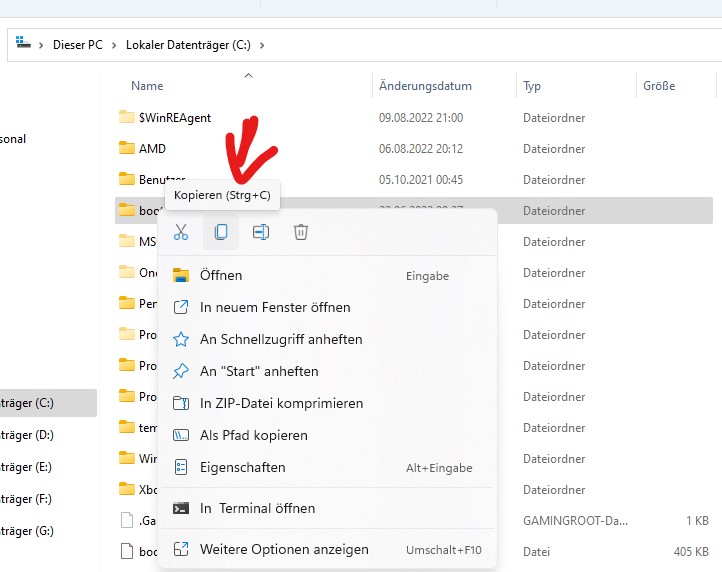Sort by Änderungsdatum column header
The width and height of the screenshot is (722, 572).
425,86
